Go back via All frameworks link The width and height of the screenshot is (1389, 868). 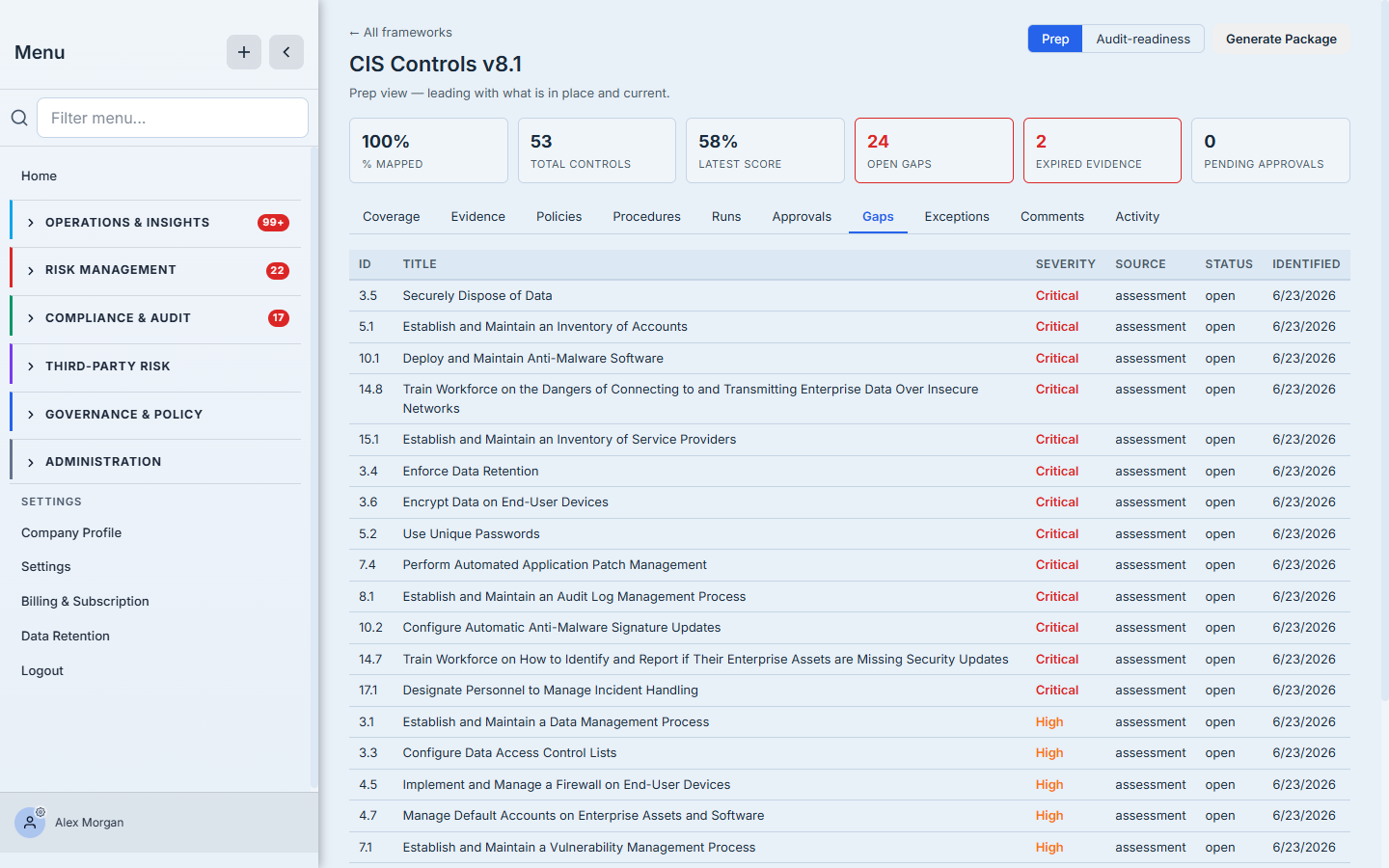[x=400, y=33]
